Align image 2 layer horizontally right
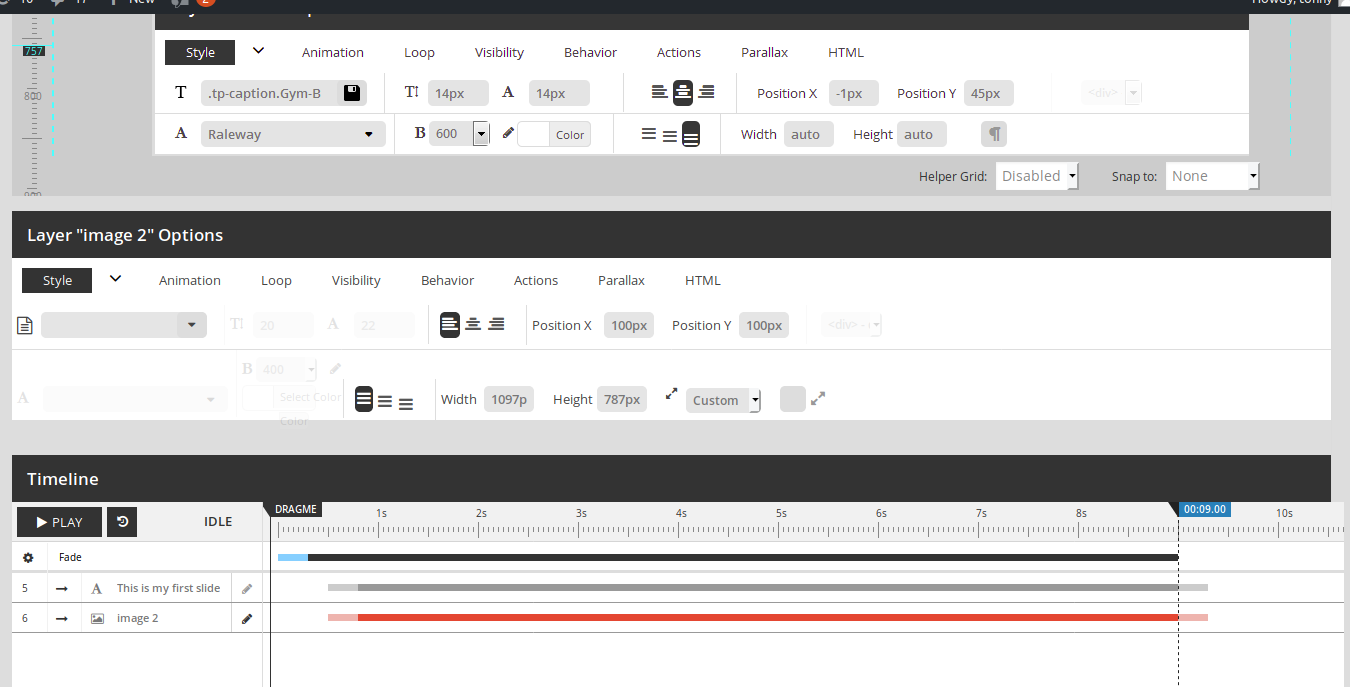This screenshot has height=687, width=1350. pos(496,325)
